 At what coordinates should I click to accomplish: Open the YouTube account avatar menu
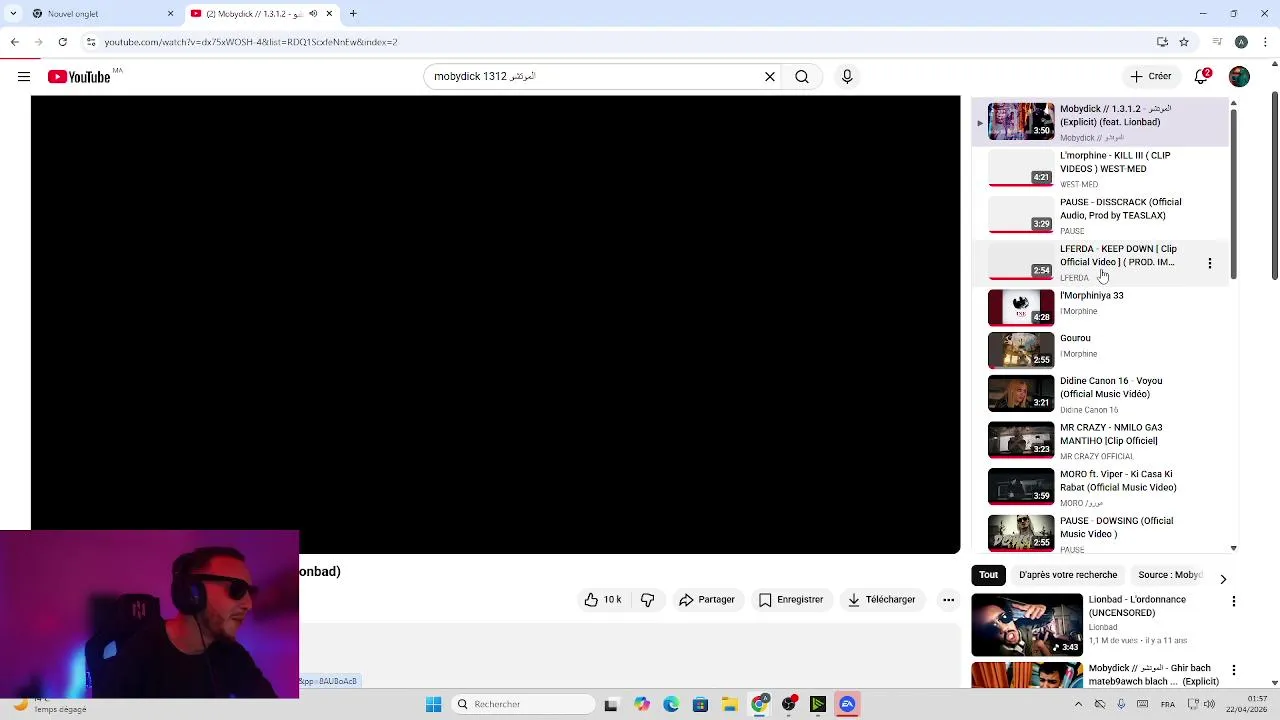coord(1239,77)
